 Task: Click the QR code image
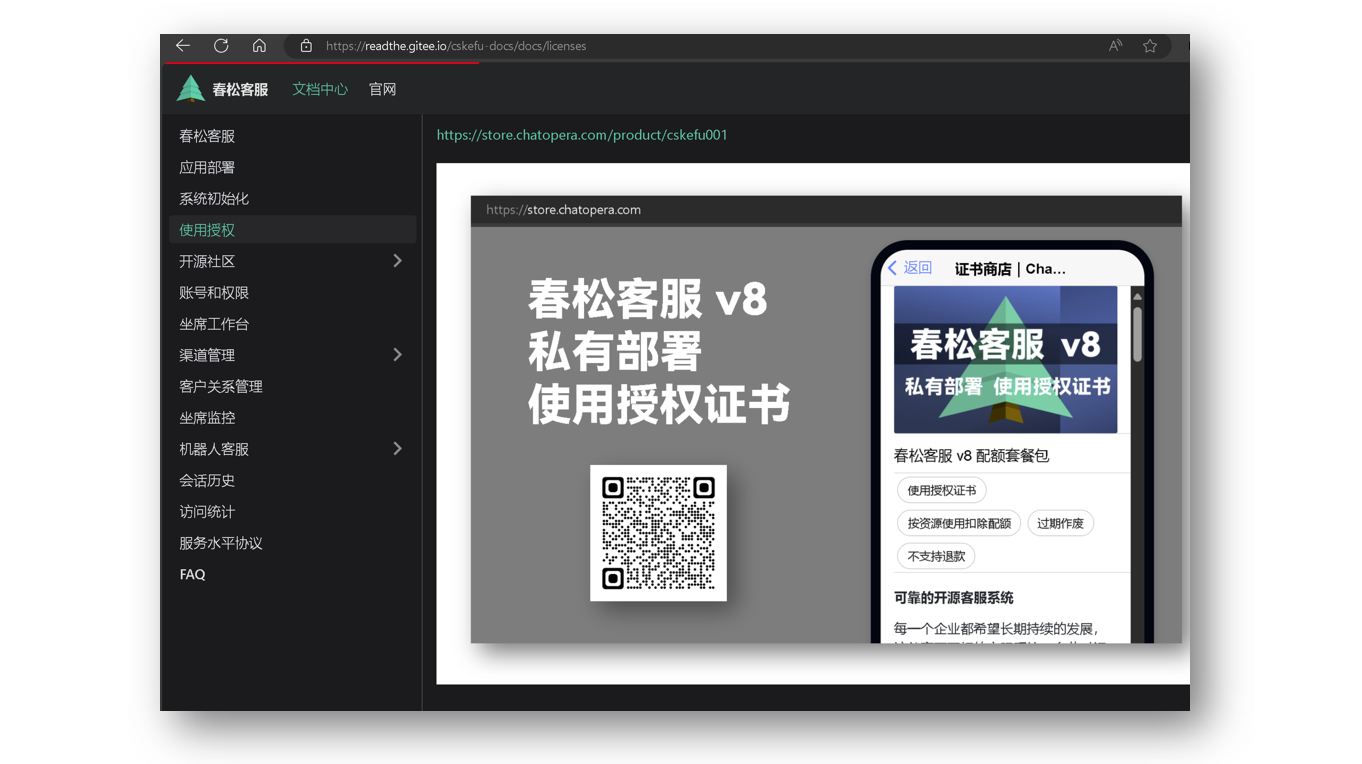point(658,533)
